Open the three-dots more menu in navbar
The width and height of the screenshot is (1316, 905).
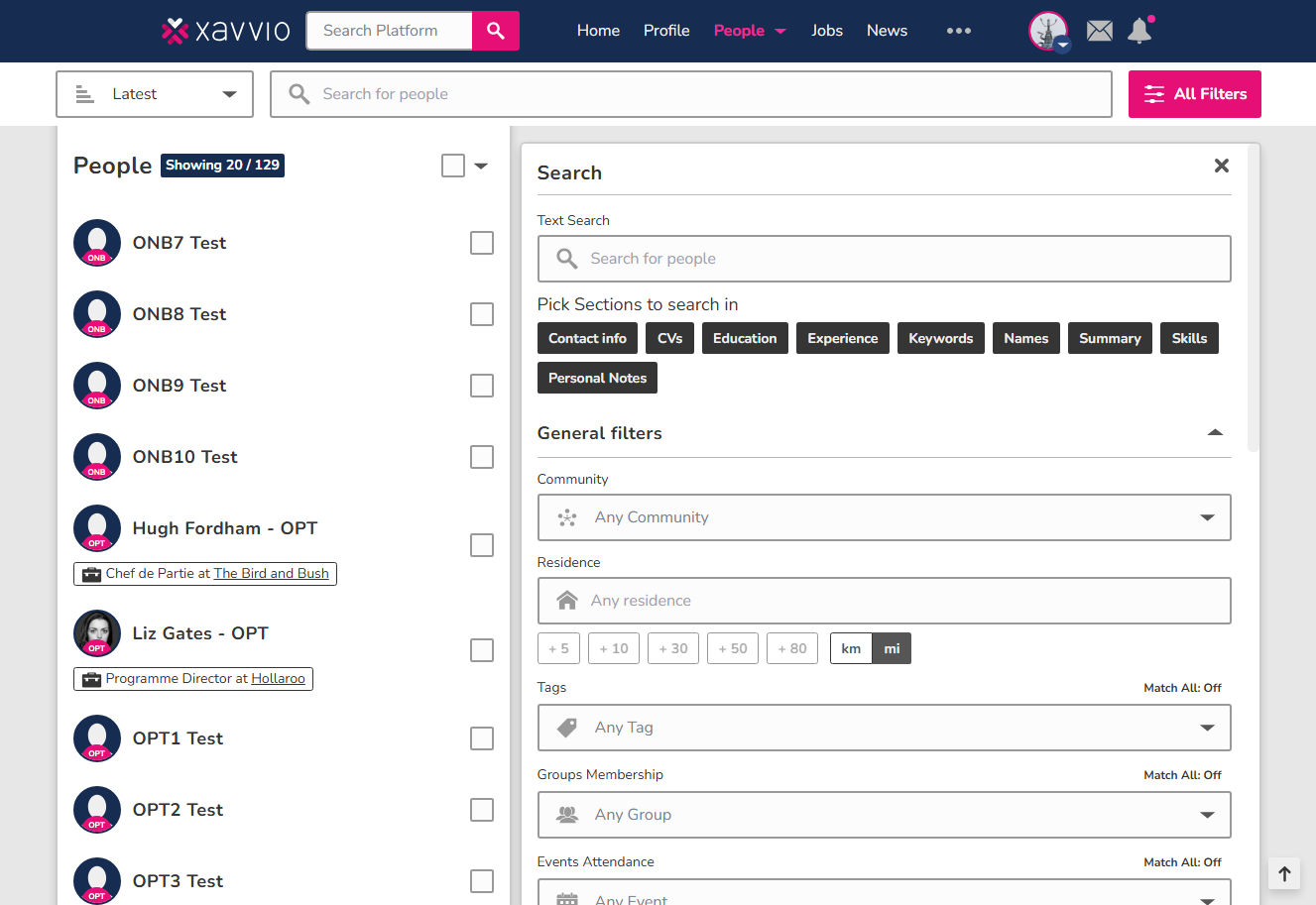click(959, 31)
